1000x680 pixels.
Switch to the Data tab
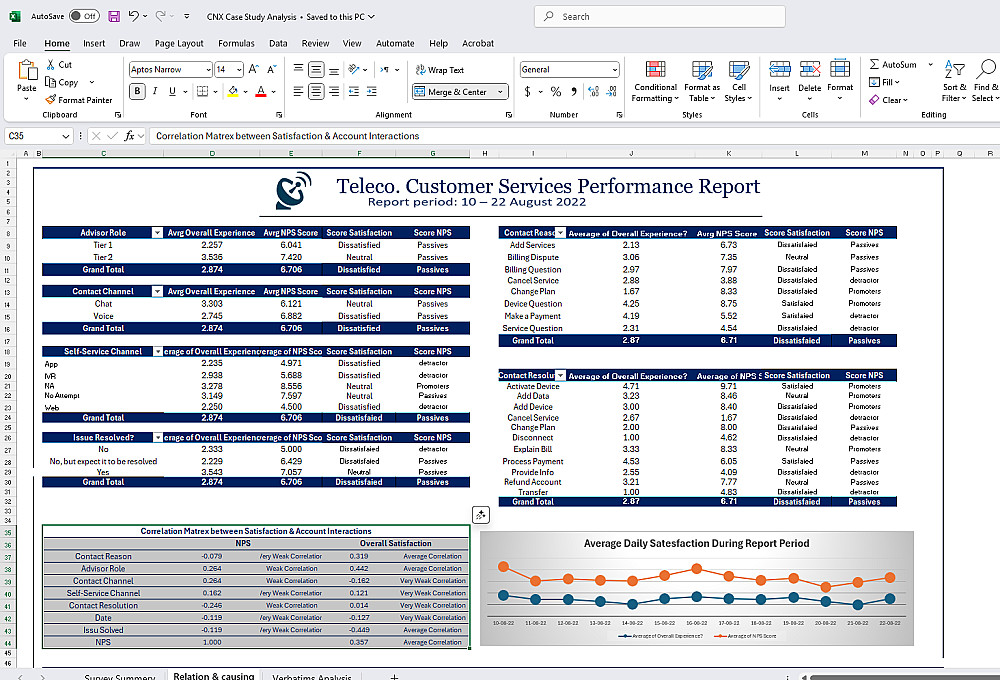[x=278, y=43]
